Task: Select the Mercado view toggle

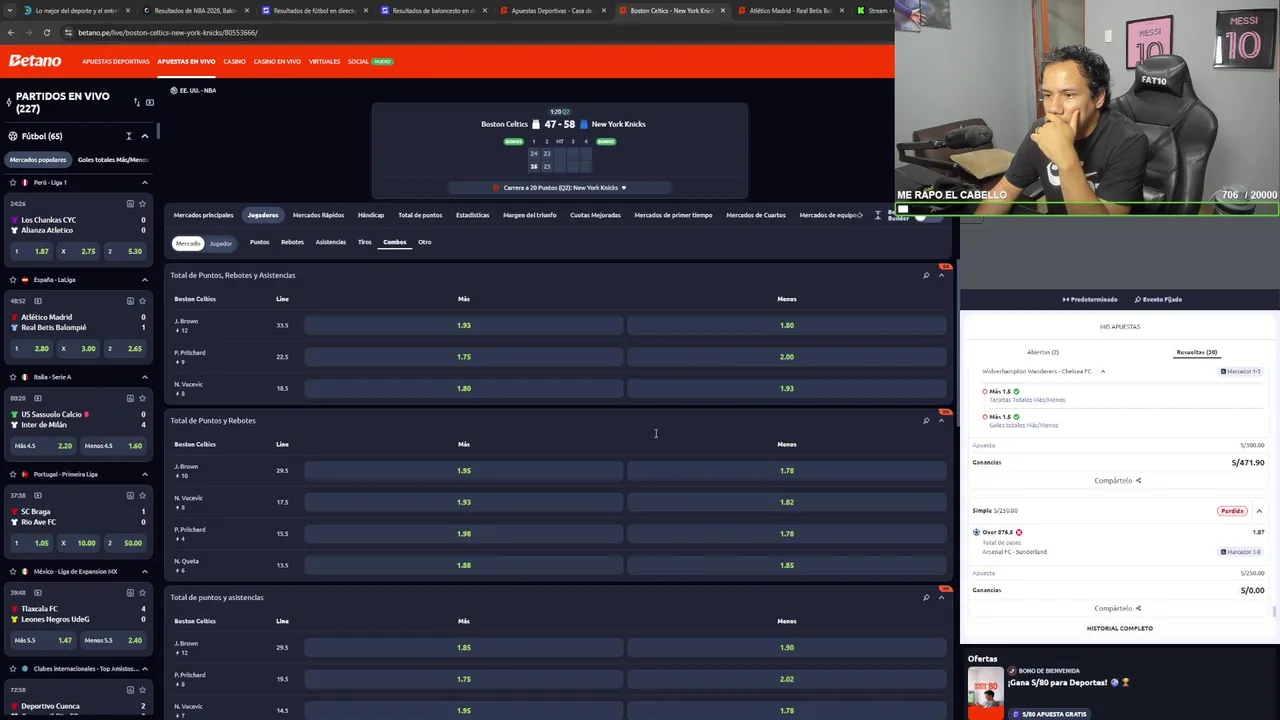Action: [x=188, y=243]
